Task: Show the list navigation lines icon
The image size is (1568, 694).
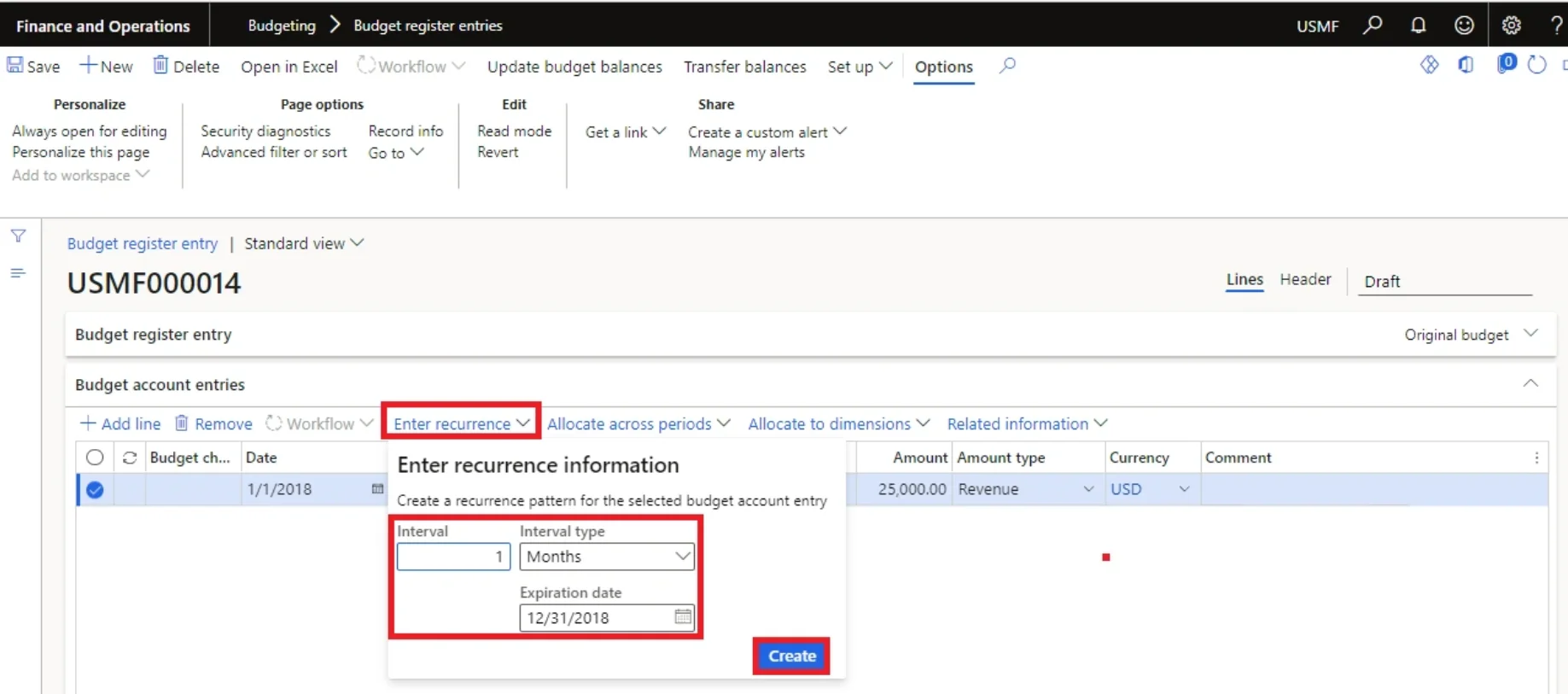Action: click(x=18, y=273)
